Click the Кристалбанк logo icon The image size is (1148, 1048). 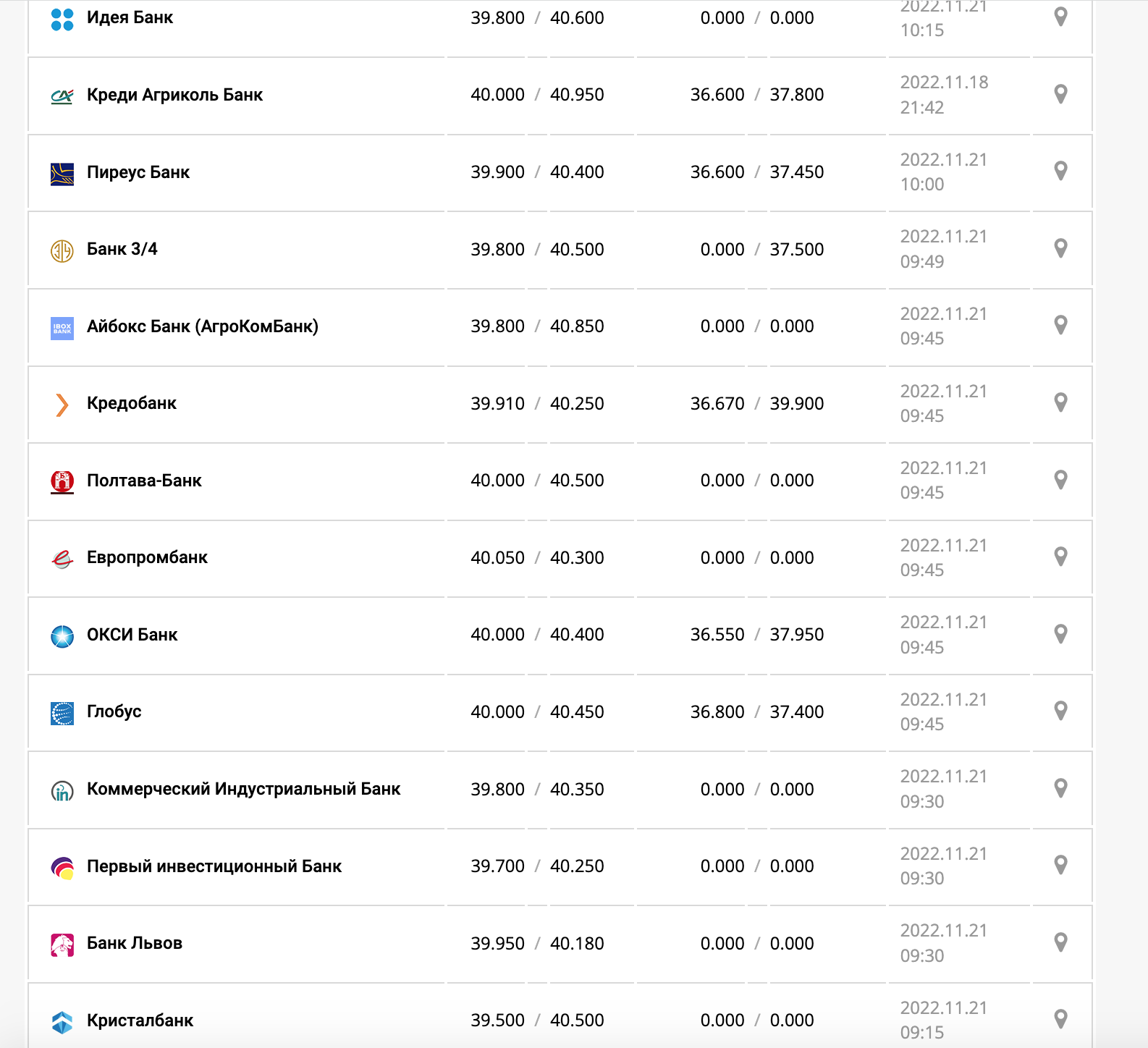tap(62, 1022)
